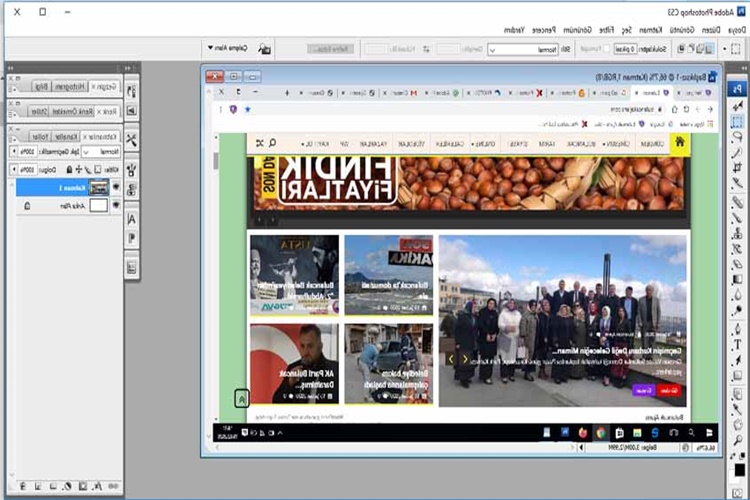Select the Clone Stamp tool
The height and width of the screenshot is (500, 750).
[x=737, y=233]
